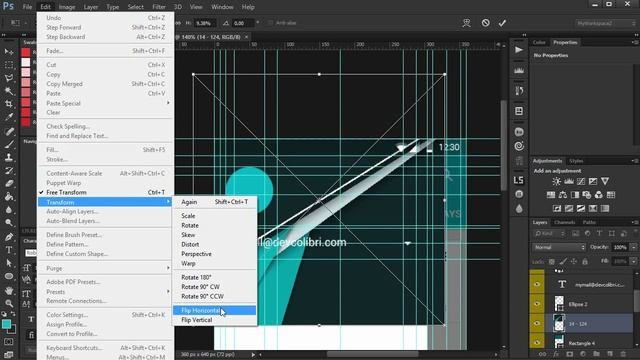Toggle lock all padlock icon

(585, 261)
